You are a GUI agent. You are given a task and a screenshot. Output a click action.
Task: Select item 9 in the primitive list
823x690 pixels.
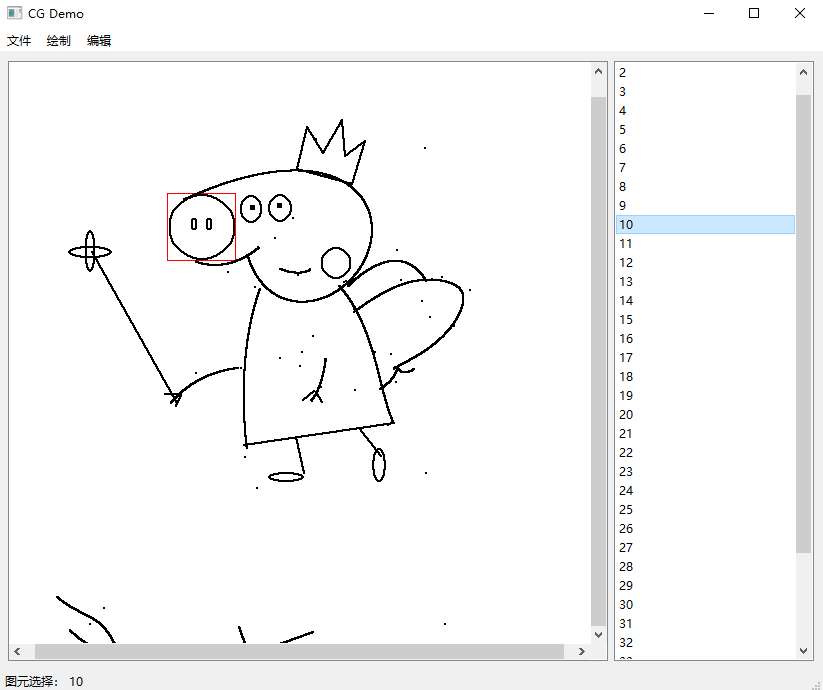(x=705, y=205)
